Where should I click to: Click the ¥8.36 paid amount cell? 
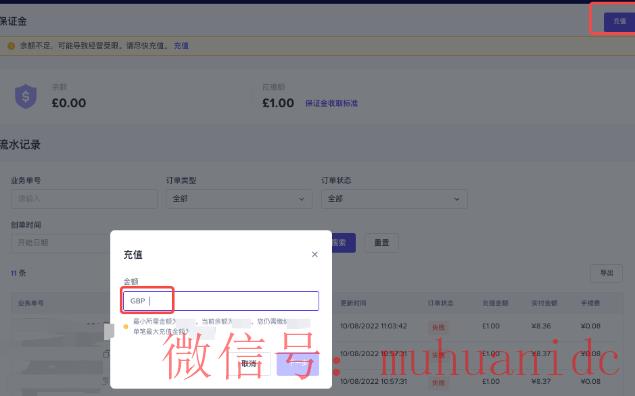(x=541, y=326)
